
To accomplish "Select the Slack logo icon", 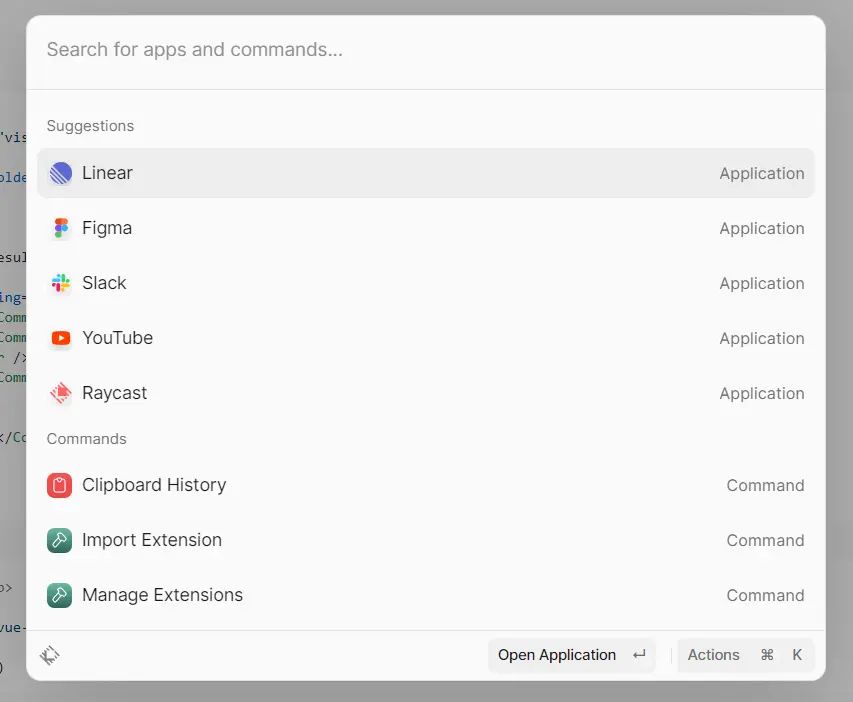I will [61, 284].
